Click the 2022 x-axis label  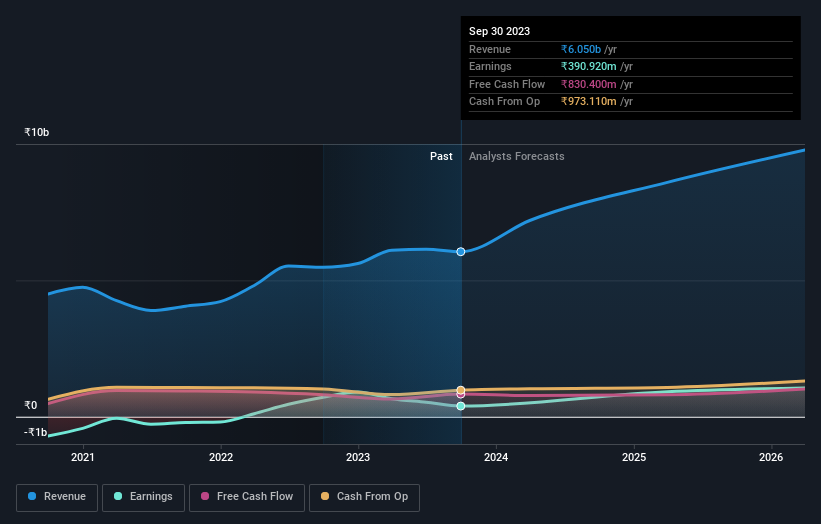[x=221, y=457]
